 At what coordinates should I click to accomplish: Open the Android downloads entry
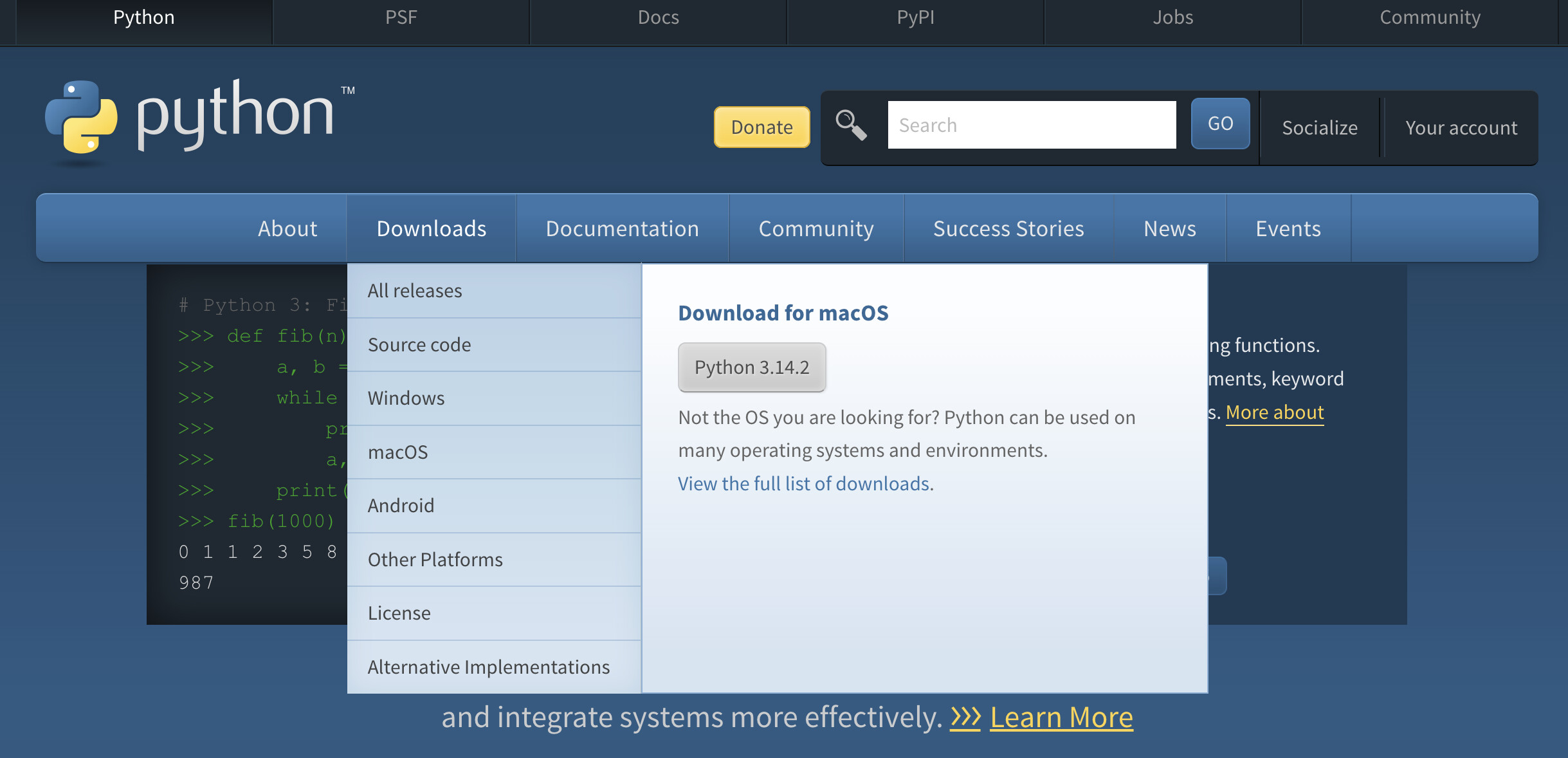(401, 506)
